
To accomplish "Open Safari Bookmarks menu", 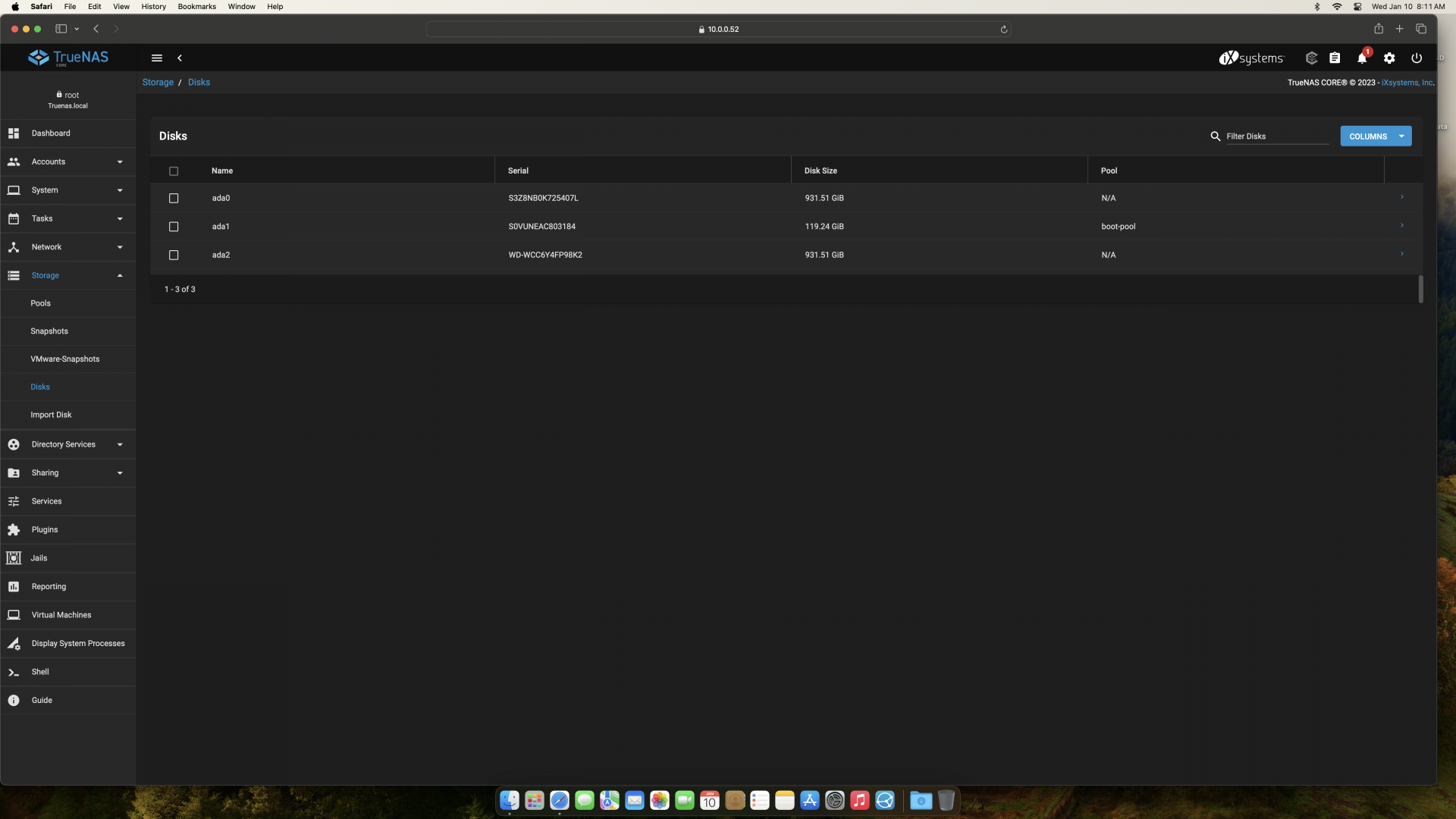I will click(x=196, y=7).
